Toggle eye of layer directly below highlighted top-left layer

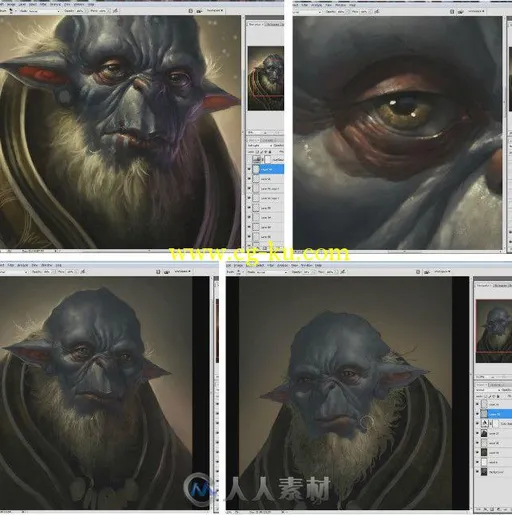tap(249, 179)
